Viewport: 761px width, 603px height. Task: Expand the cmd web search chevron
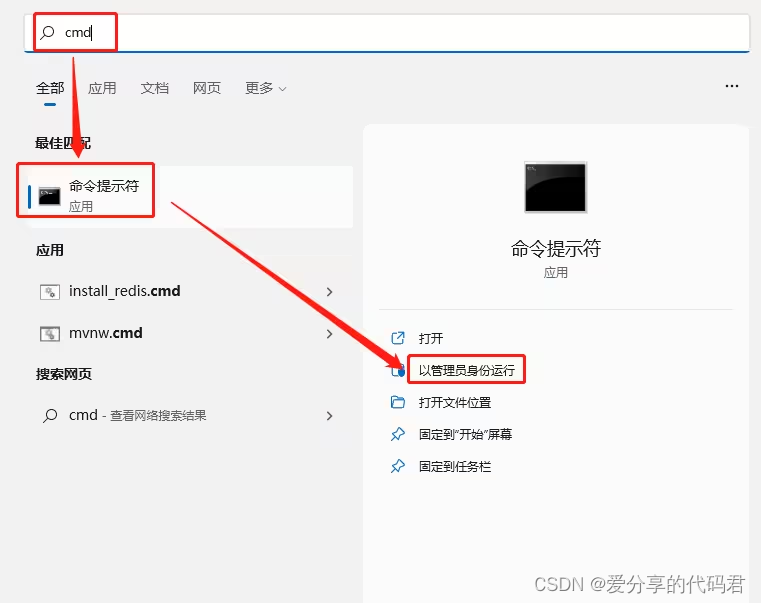tap(330, 416)
